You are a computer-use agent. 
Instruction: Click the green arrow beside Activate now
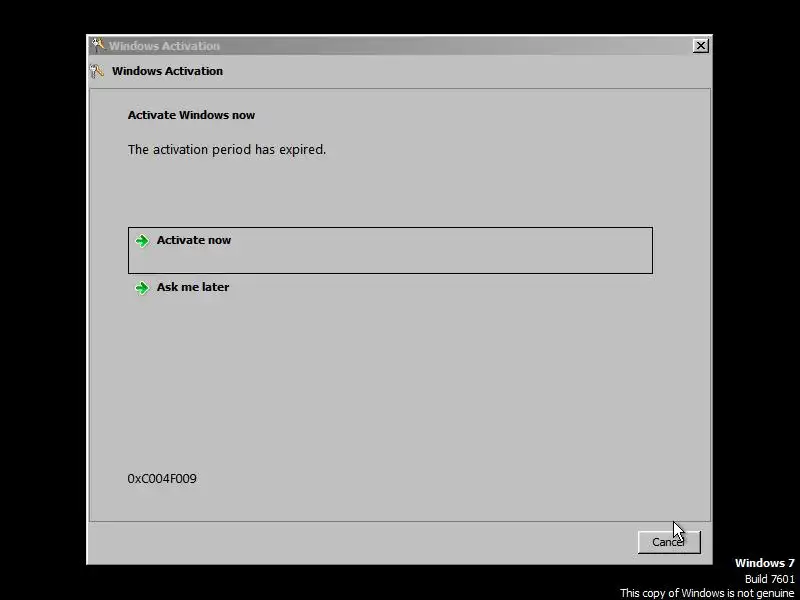point(142,240)
